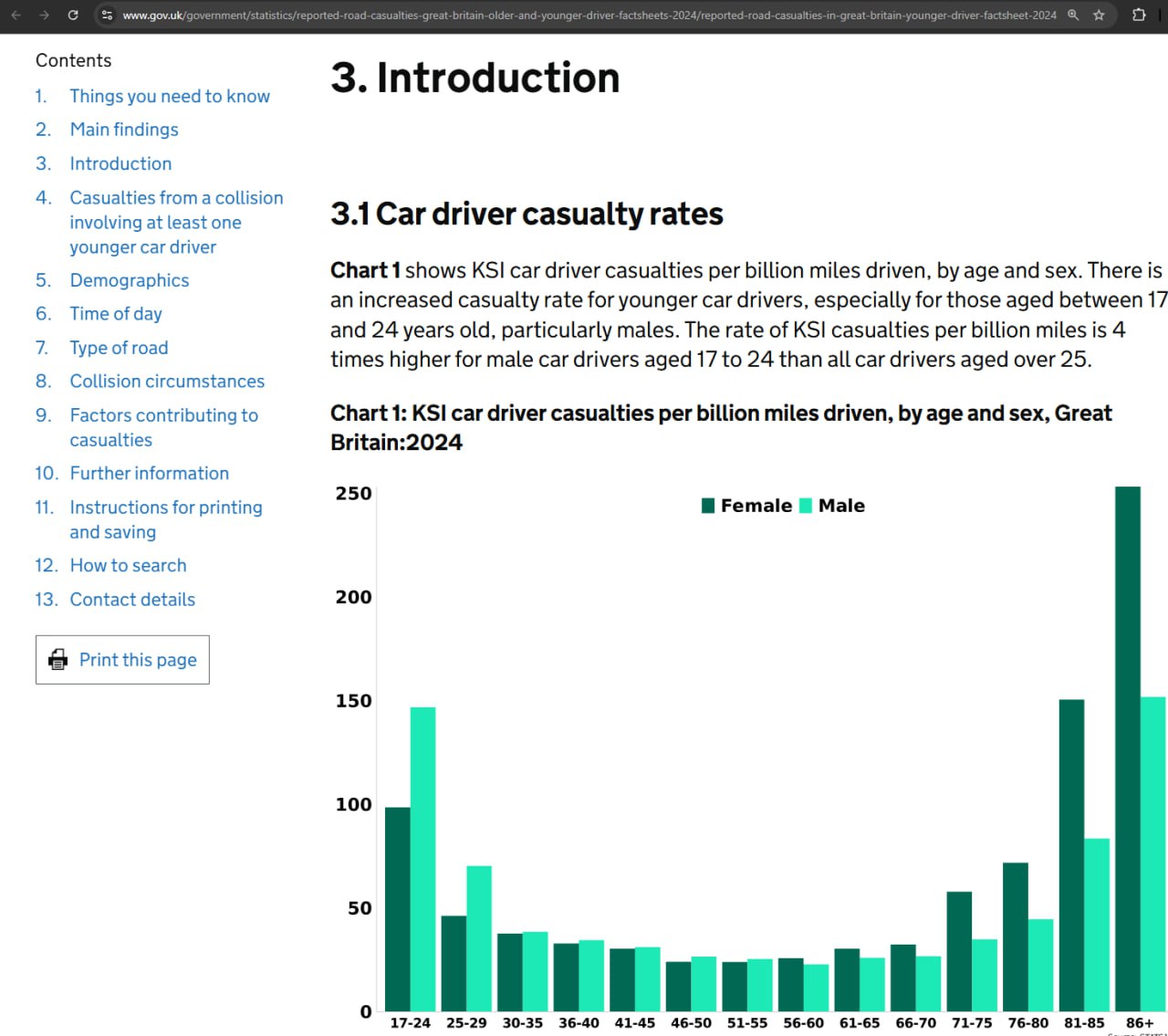The image size is (1168, 1036).
Task: Reload the page with the refresh icon
Action: tap(73, 15)
